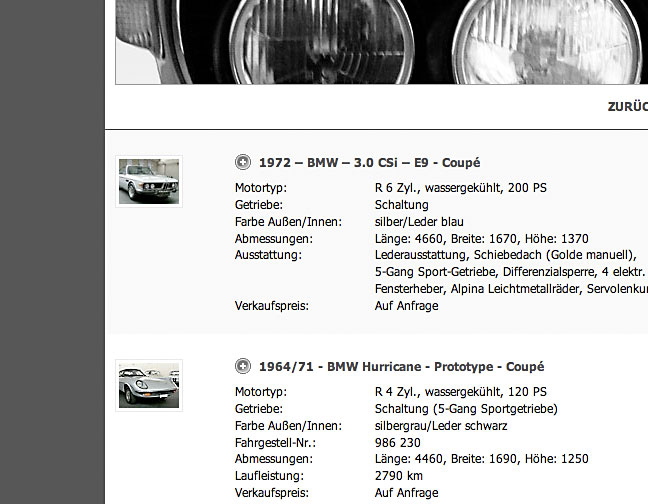Select the mileage "2790 km"
Viewport: 648px width, 504px height.
click(399, 476)
